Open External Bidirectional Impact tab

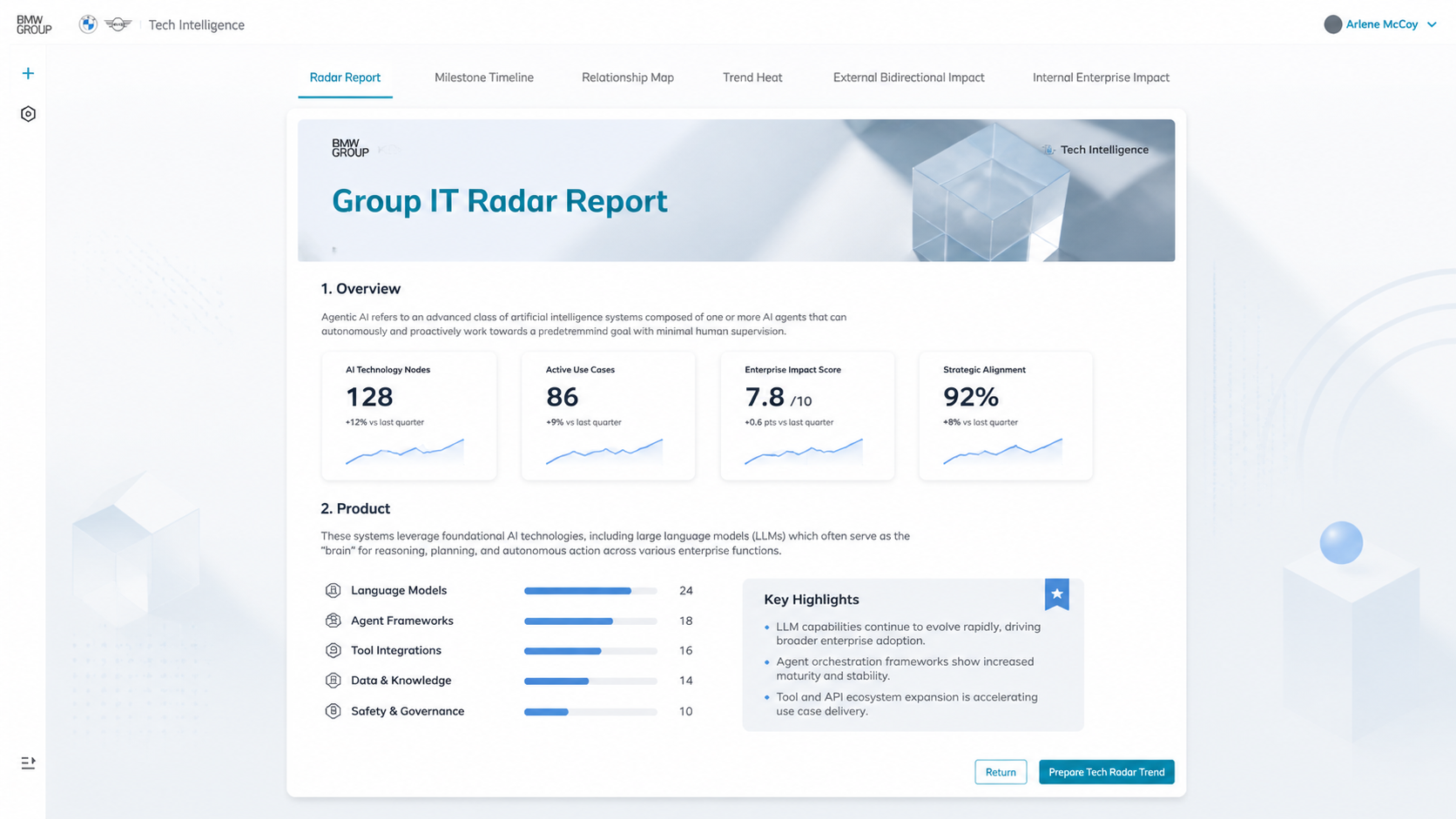(x=908, y=77)
